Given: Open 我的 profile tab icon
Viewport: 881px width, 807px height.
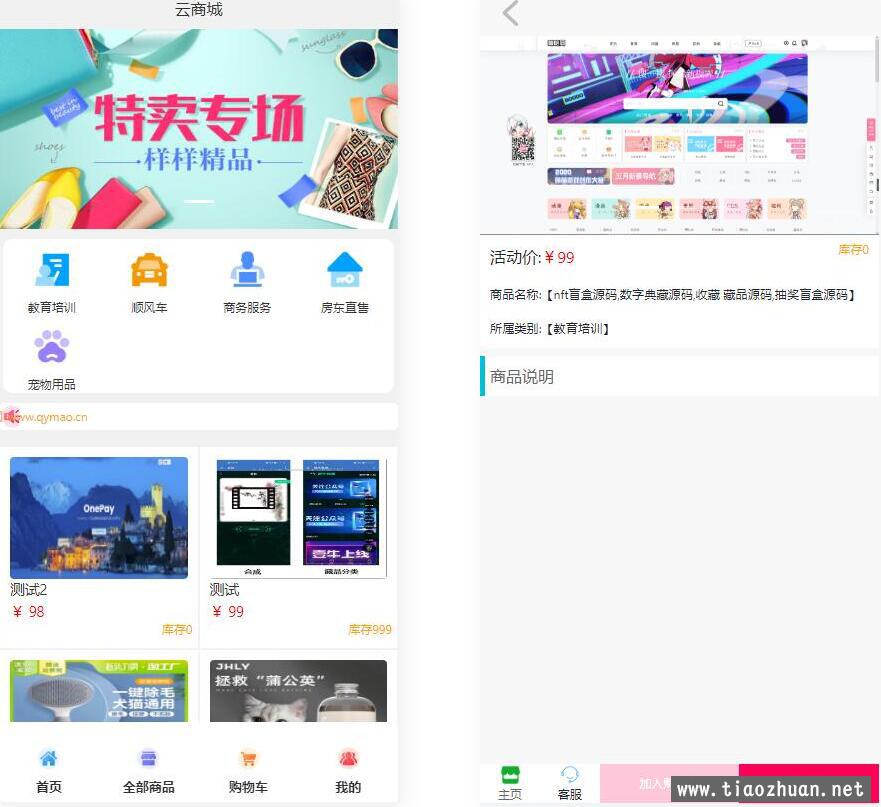Looking at the screenshot, I should 348,759.
